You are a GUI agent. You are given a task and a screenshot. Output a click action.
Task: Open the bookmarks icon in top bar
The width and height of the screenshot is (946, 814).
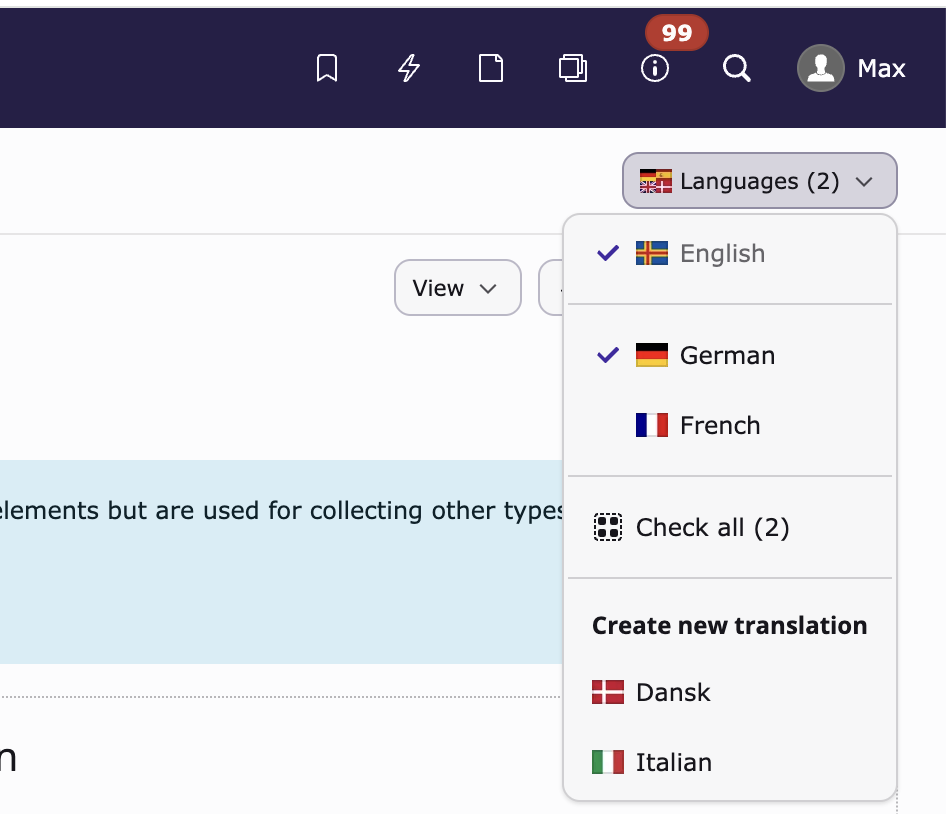pyautogui.click(x=327, y=68)
